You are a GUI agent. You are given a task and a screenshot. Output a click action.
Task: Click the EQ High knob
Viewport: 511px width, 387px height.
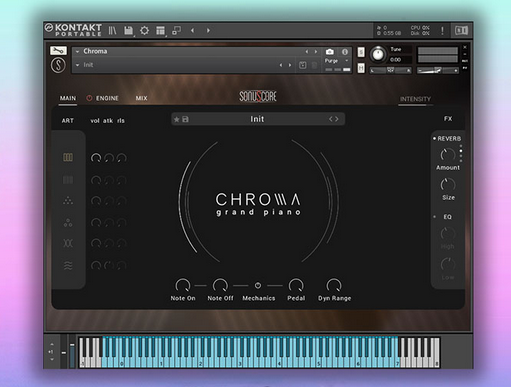448,234
